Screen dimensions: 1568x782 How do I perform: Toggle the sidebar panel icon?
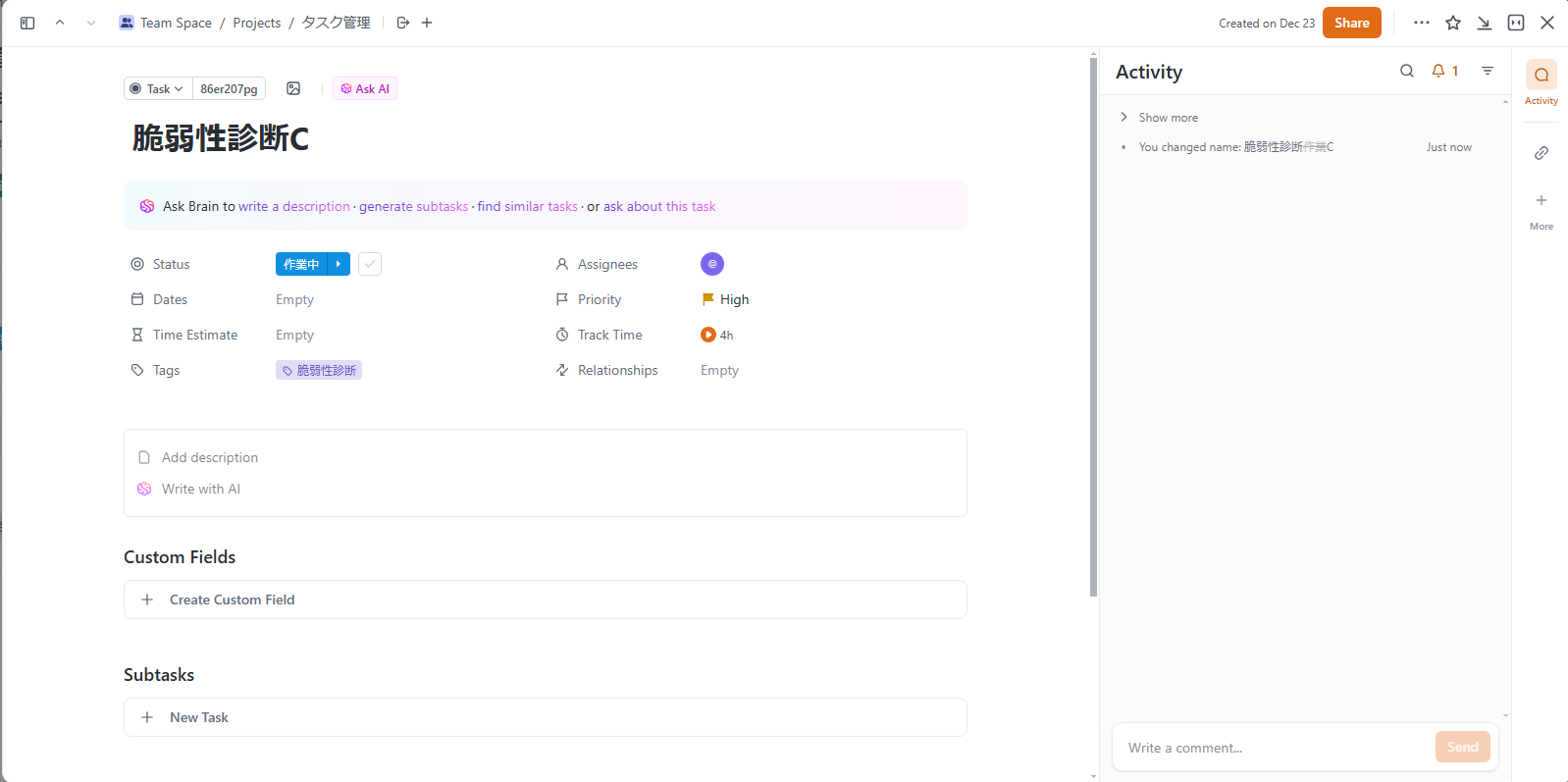[x=27, y=23]
